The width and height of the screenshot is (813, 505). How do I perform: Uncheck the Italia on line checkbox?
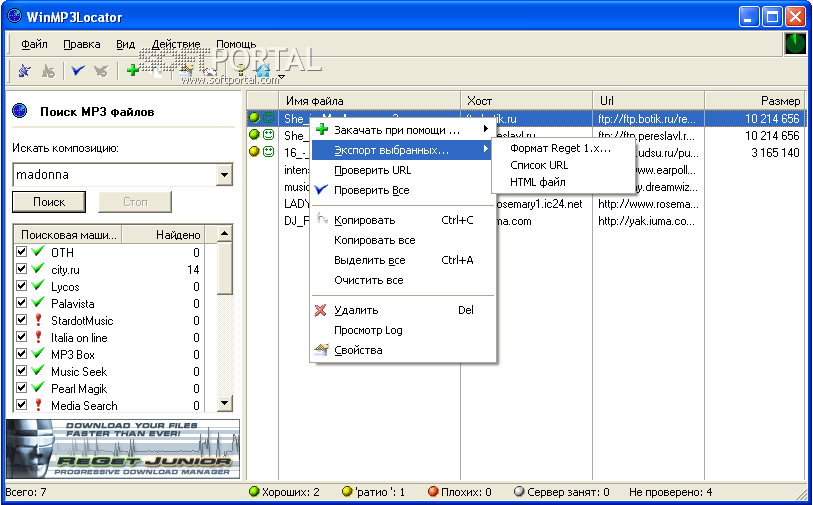click(x=21, y=338)
